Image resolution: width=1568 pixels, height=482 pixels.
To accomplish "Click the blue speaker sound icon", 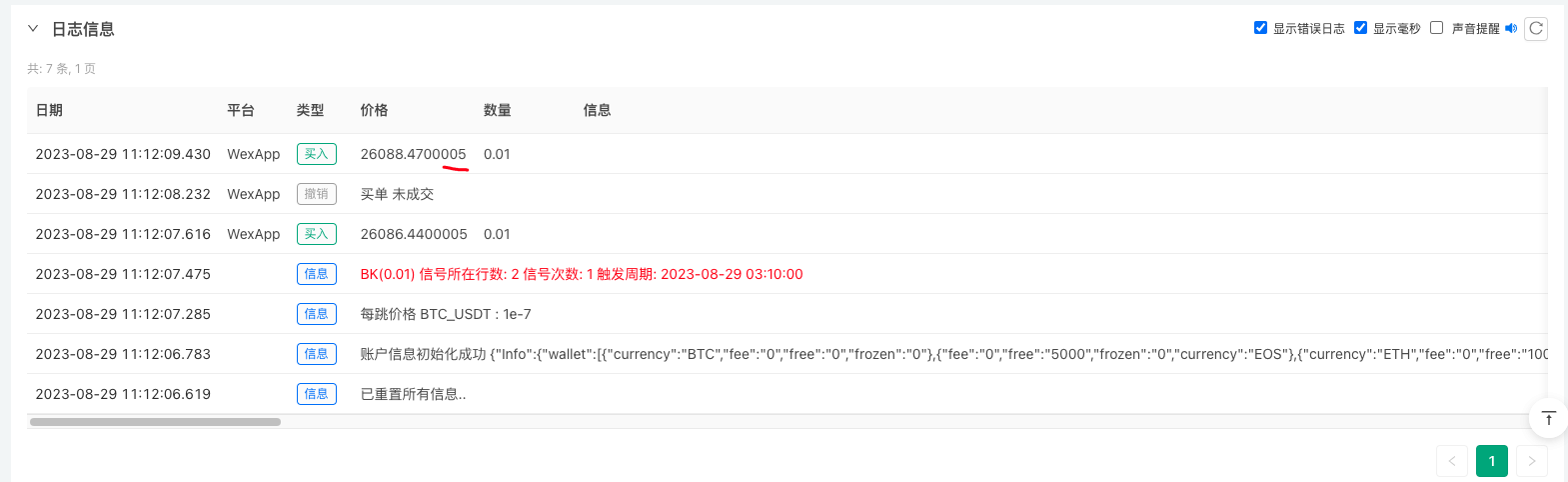I will tap(1511, 28).
